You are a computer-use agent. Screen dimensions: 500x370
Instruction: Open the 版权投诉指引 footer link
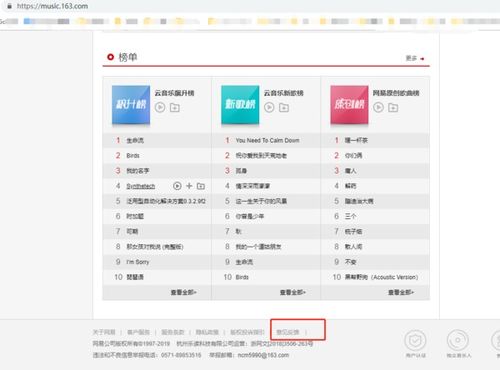(x=247, y=332)
